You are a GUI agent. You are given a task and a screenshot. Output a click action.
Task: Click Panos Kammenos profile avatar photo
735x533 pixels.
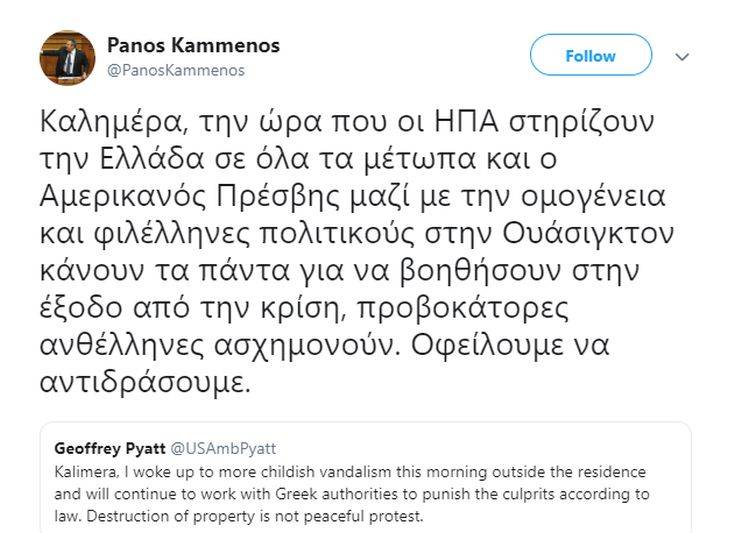point(66,58)
